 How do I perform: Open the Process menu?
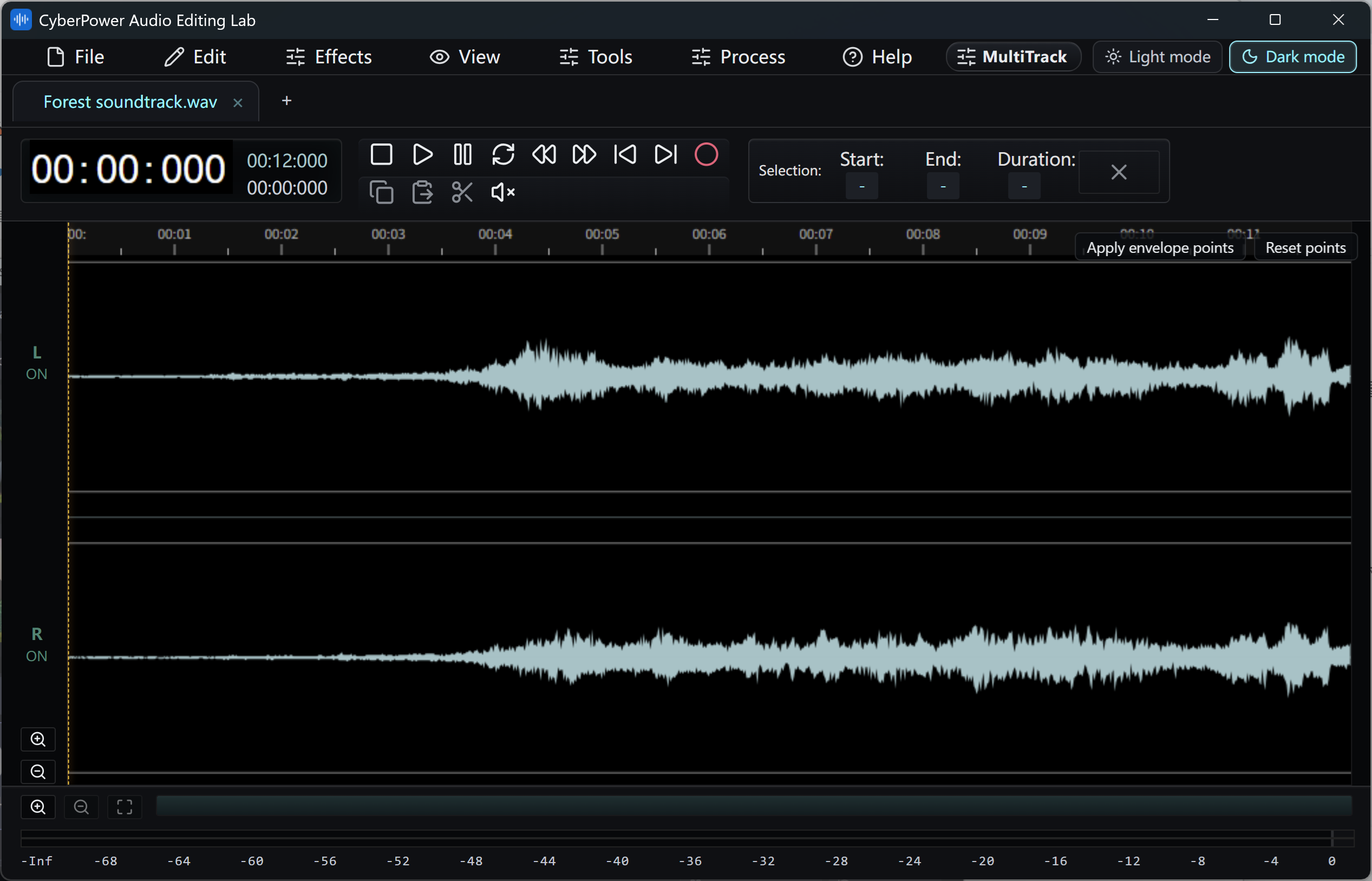[x=739, y=57]
